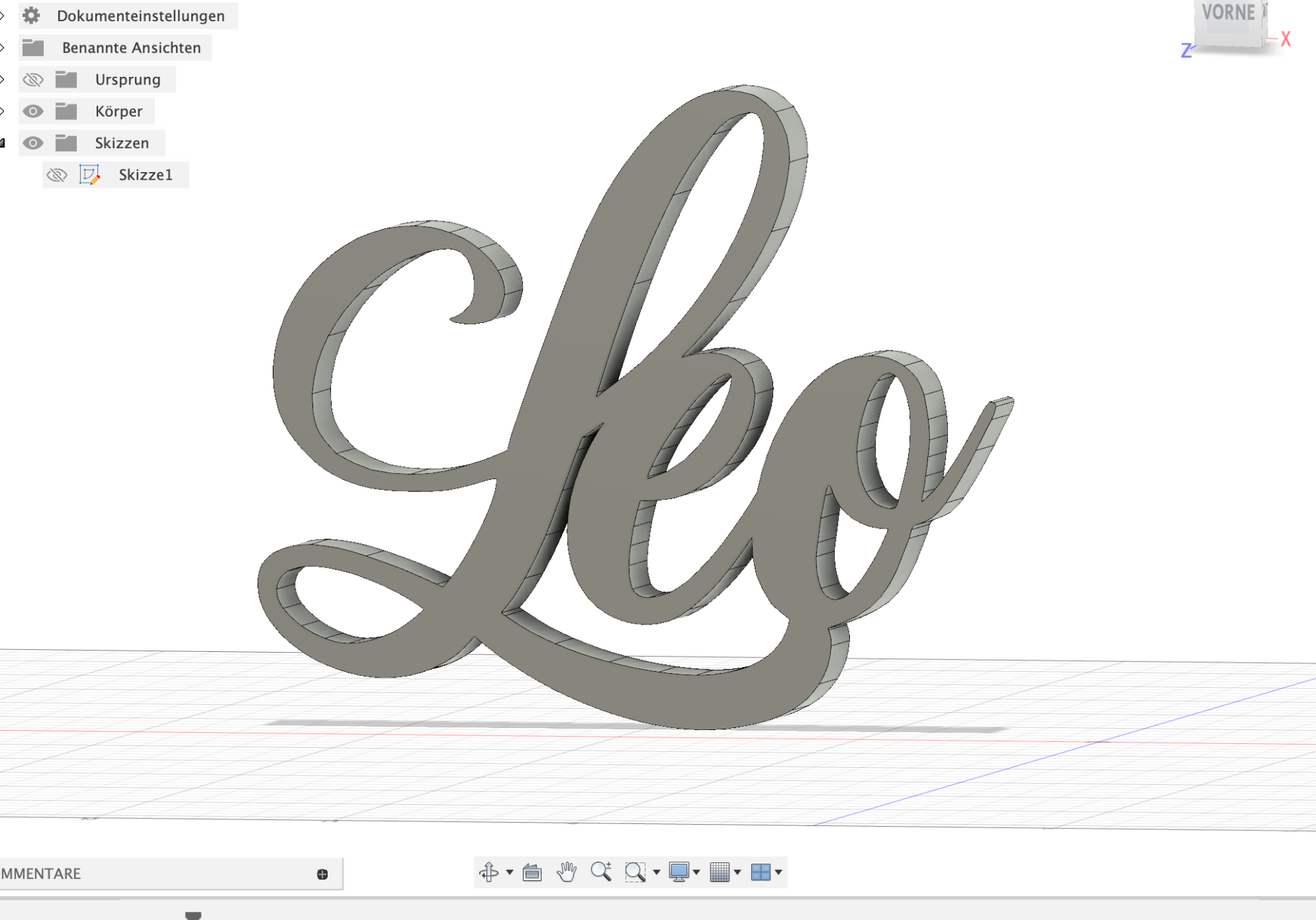Click the timeline marker at the bottom

pyautogui.click(x=193, y=915)
